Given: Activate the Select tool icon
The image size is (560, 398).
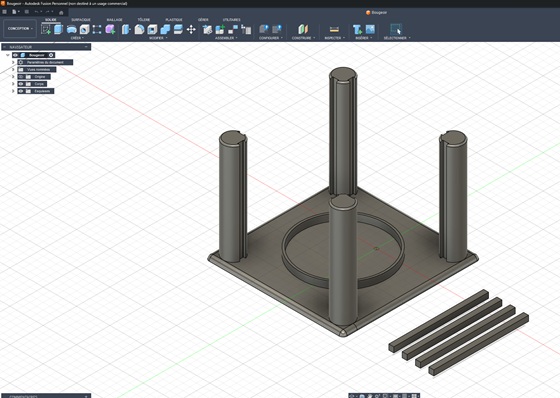Looking at the screenshot, I should (x=396, y=29).
